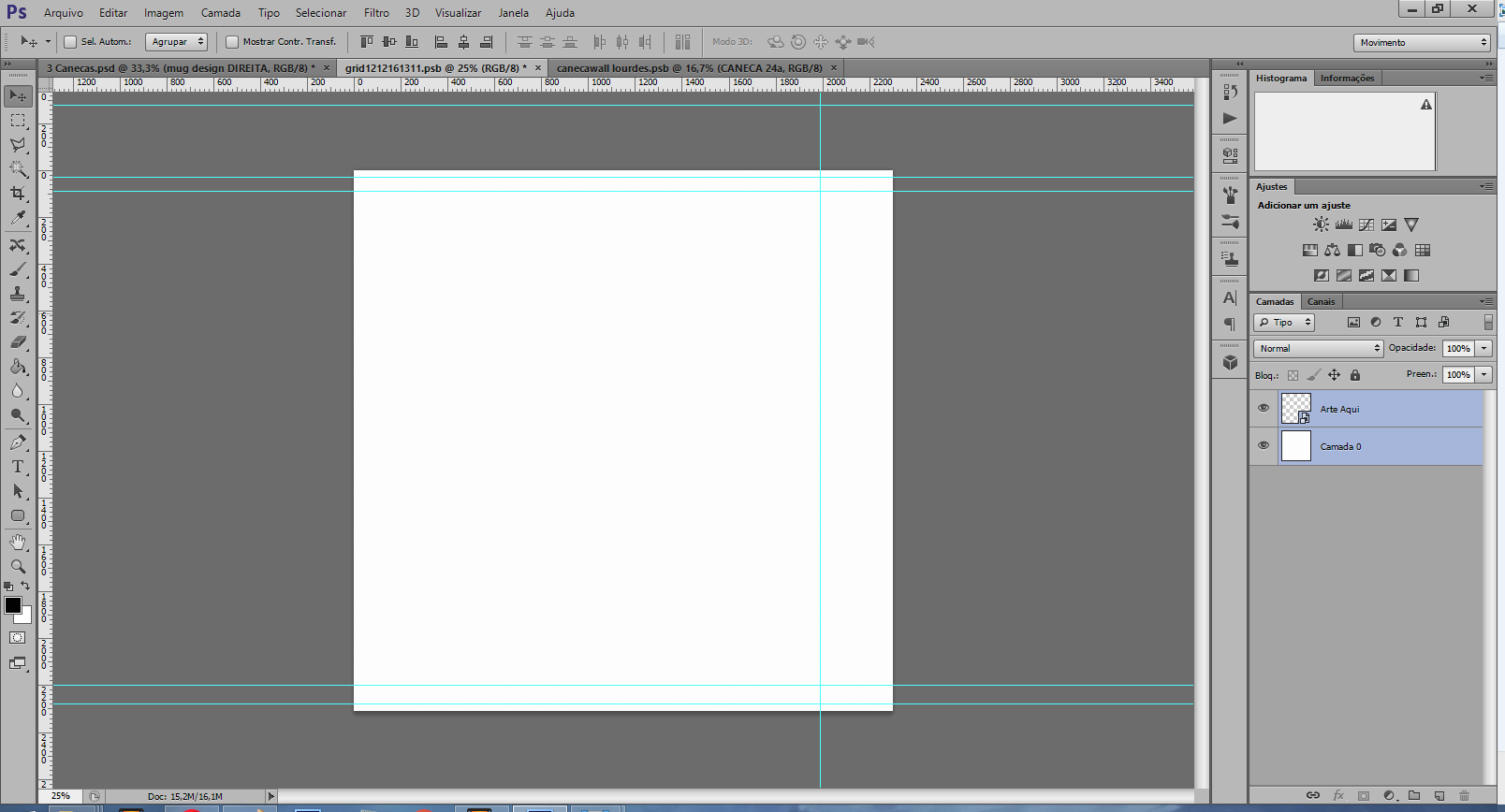Switch to the Informações tab

click(x=1348, y=78)
